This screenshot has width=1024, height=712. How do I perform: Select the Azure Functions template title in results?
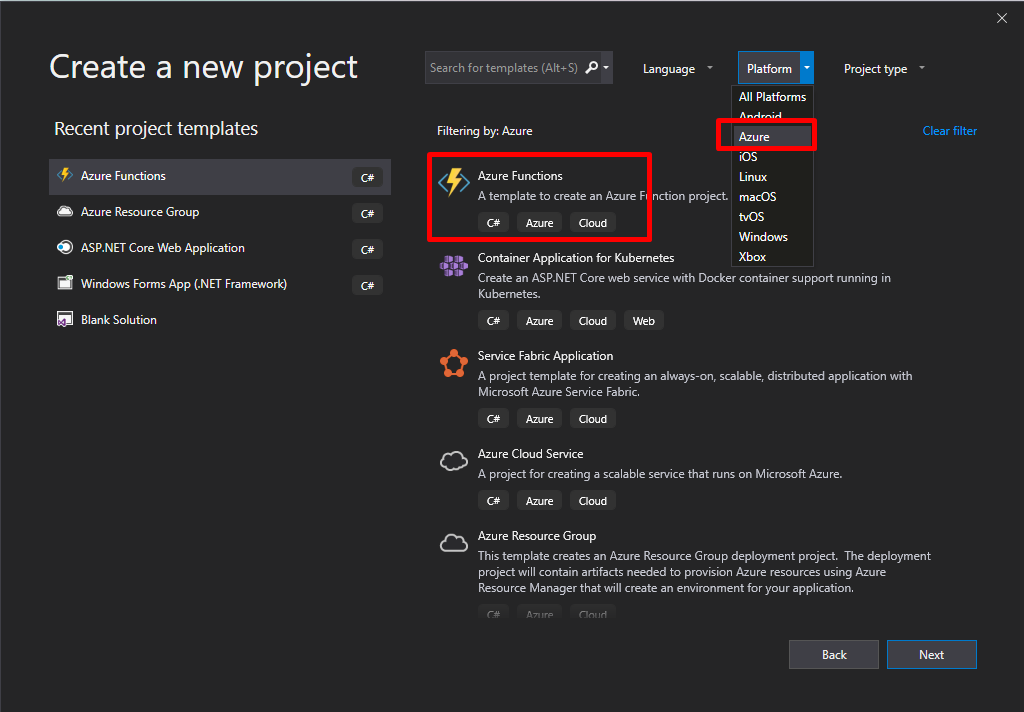(x=520, y=176)
